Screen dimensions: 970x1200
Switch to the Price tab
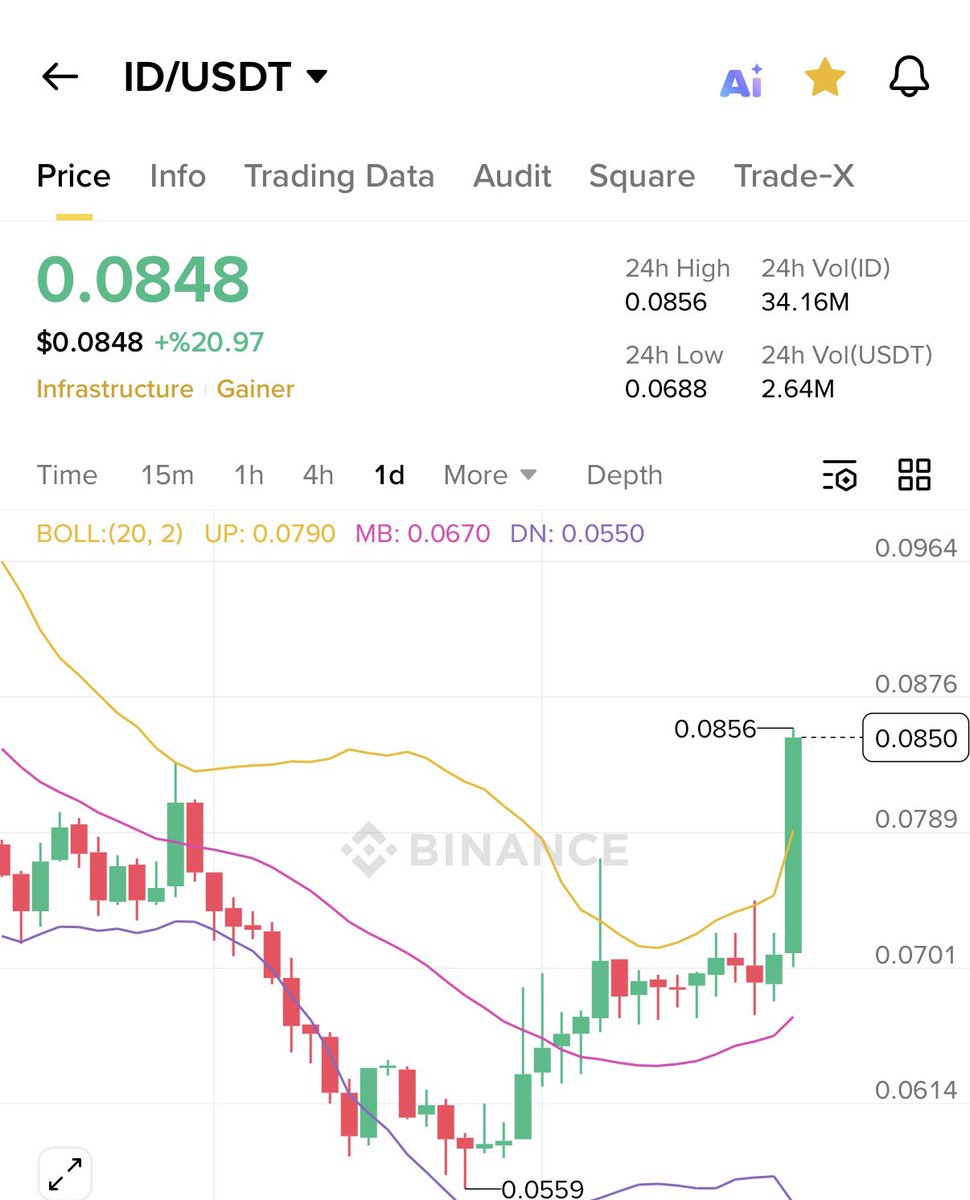pyautogui.click(x=74, y=177)
